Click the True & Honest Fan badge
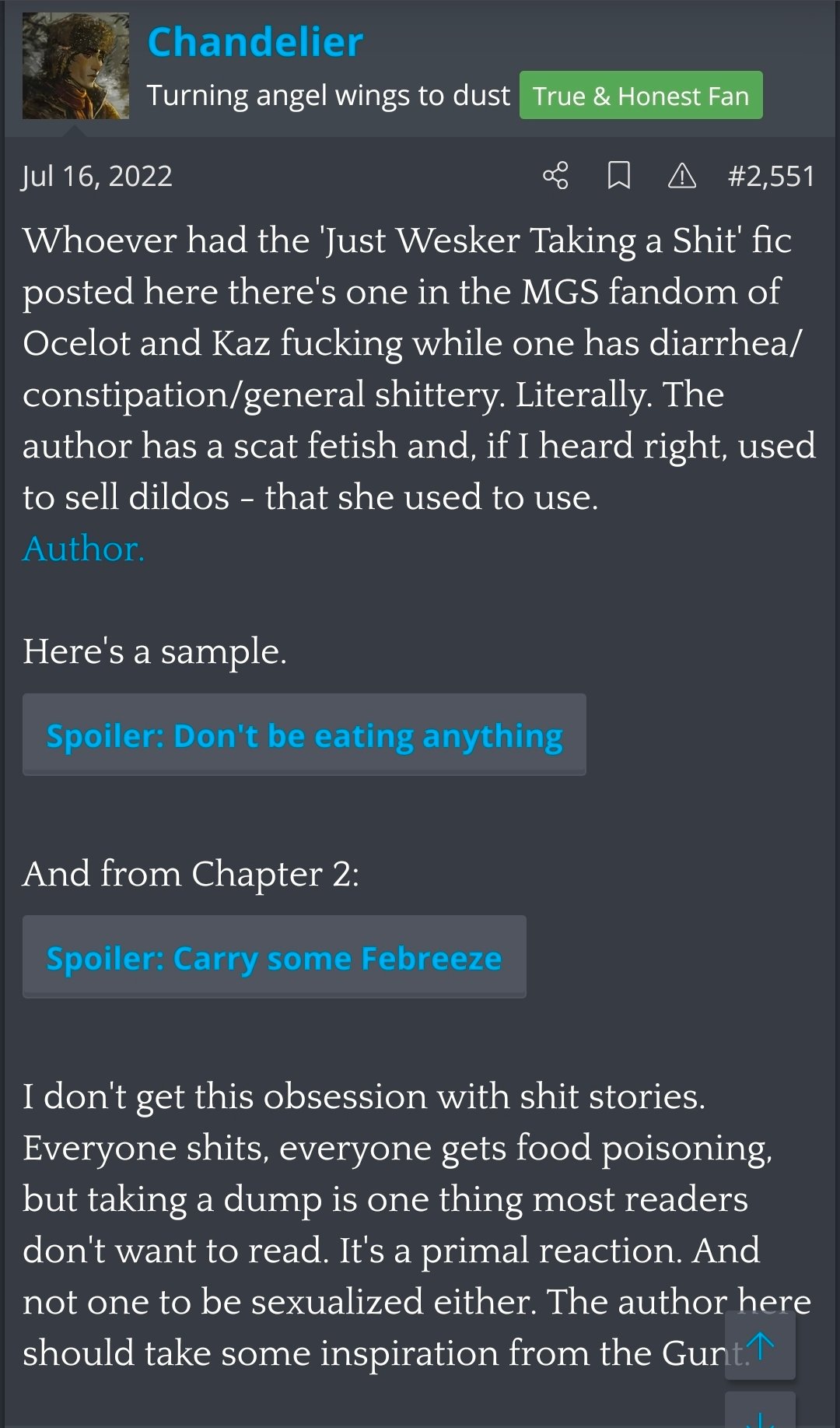The image size is (840, 1428). pyautogui.click(x=641, y=96)
